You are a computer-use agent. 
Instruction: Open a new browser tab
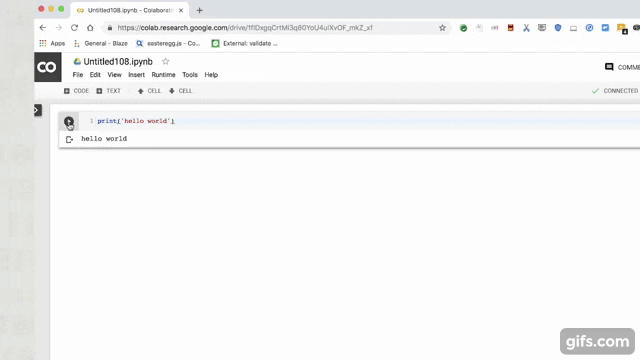coord(200,10)
